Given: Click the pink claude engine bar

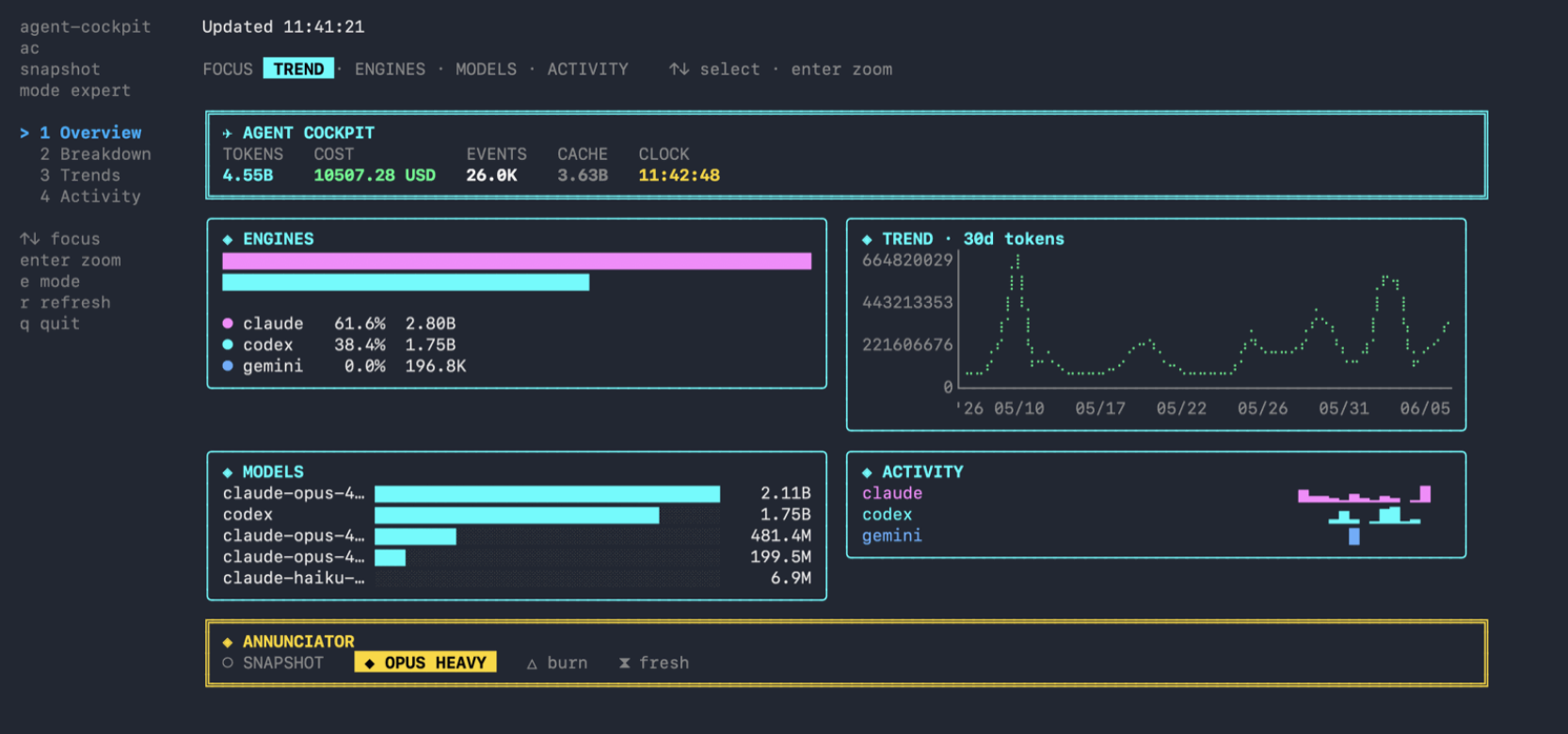Looking at the screenshot, I should click(517, 261).
